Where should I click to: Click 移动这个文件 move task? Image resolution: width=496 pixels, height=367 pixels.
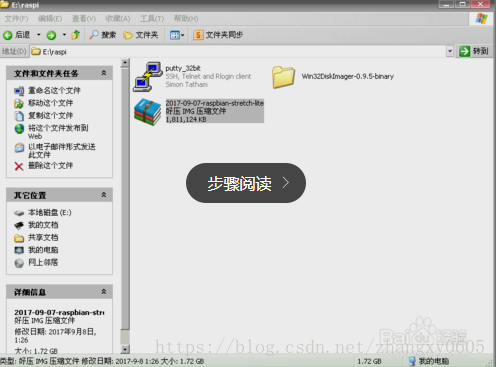[x=50, y=103]
